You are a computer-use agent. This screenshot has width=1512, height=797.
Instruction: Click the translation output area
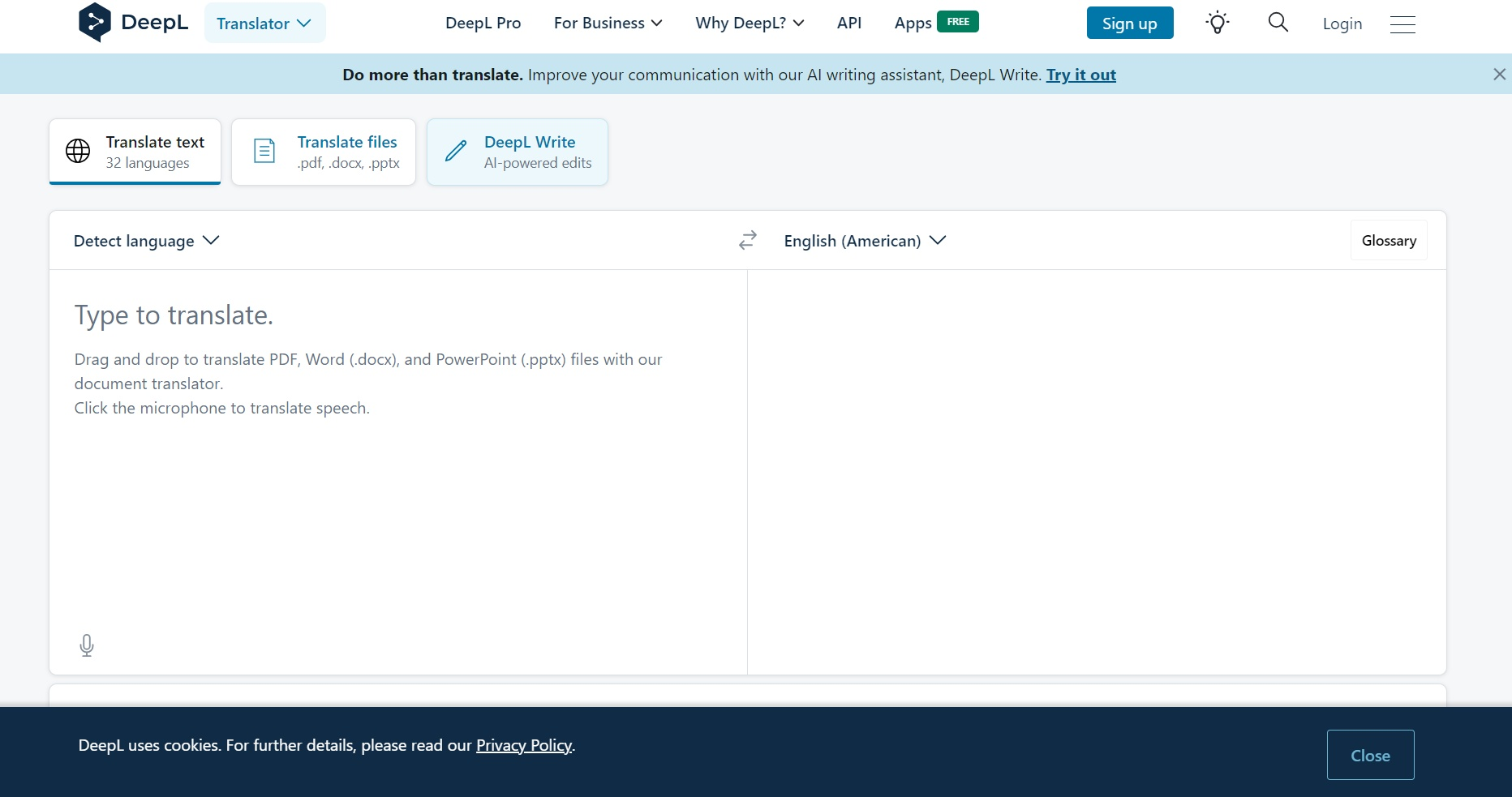(1097, 472)
